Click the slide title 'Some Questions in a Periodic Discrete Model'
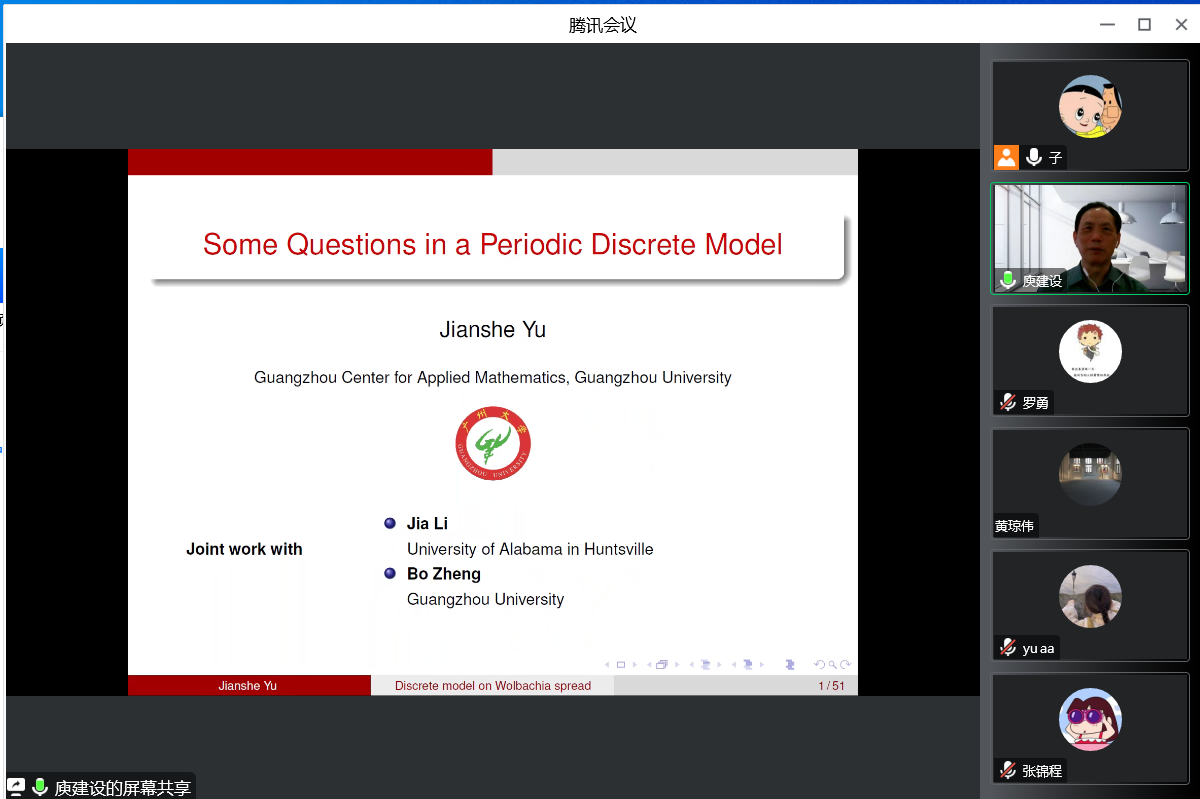Viewport: 1200px width, 799px height. coord(492,244)
